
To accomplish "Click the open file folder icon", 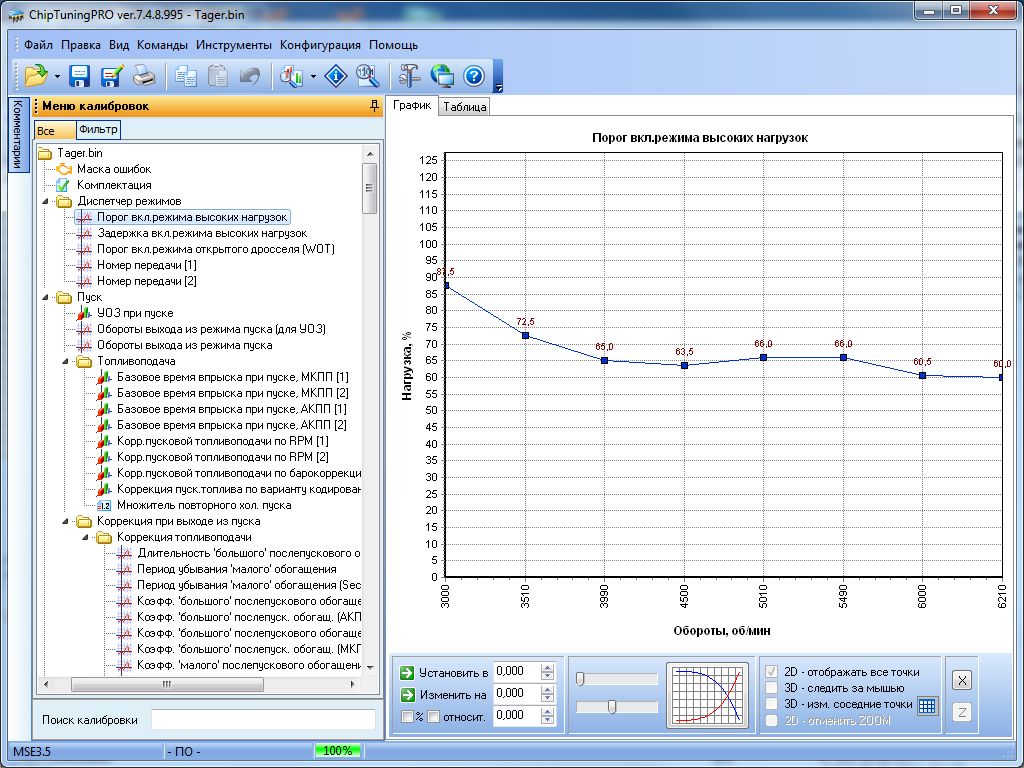I will tap(36, 75).
